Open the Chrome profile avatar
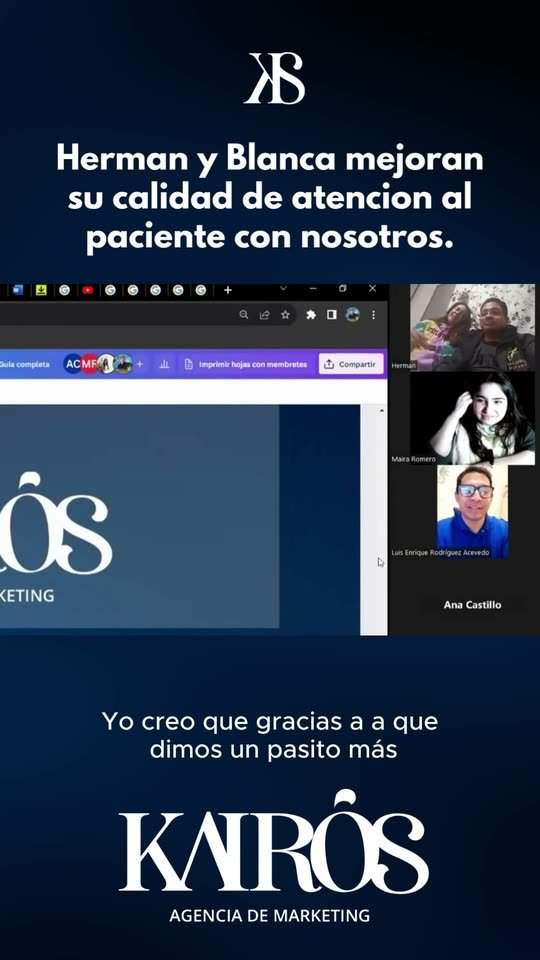540x960 pixels. (352, 315)
